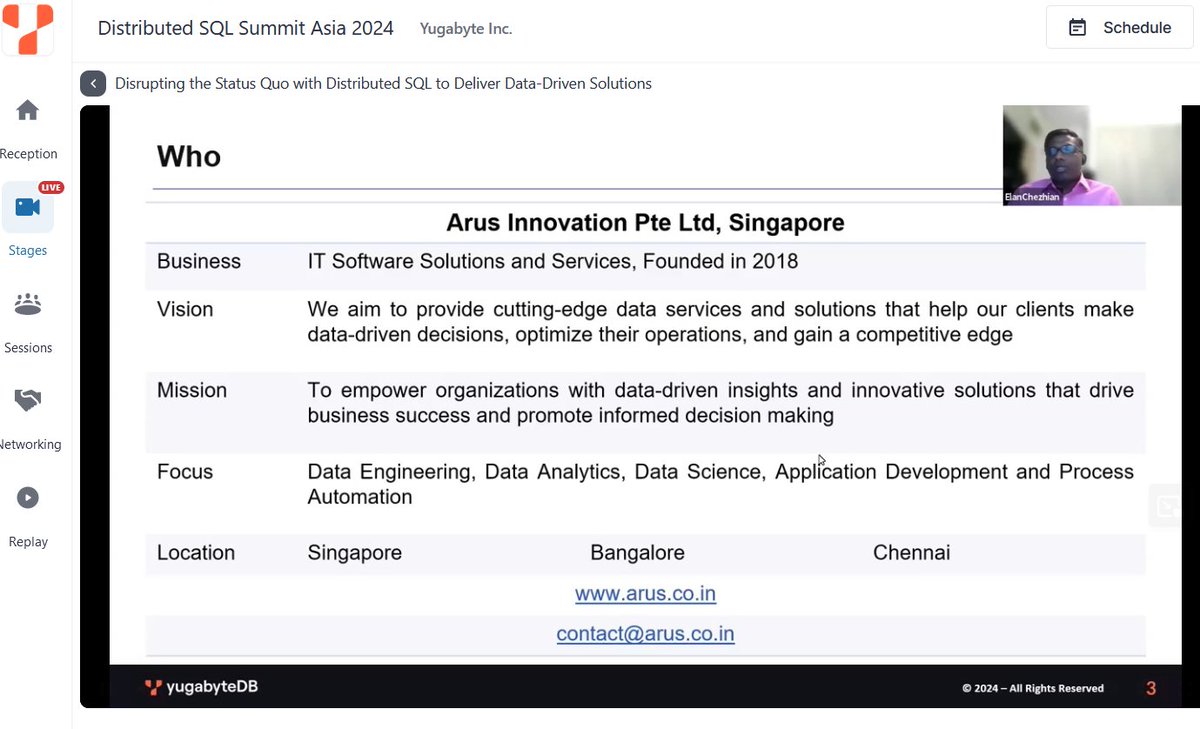Open Replay using the play icon

point(27,497)
